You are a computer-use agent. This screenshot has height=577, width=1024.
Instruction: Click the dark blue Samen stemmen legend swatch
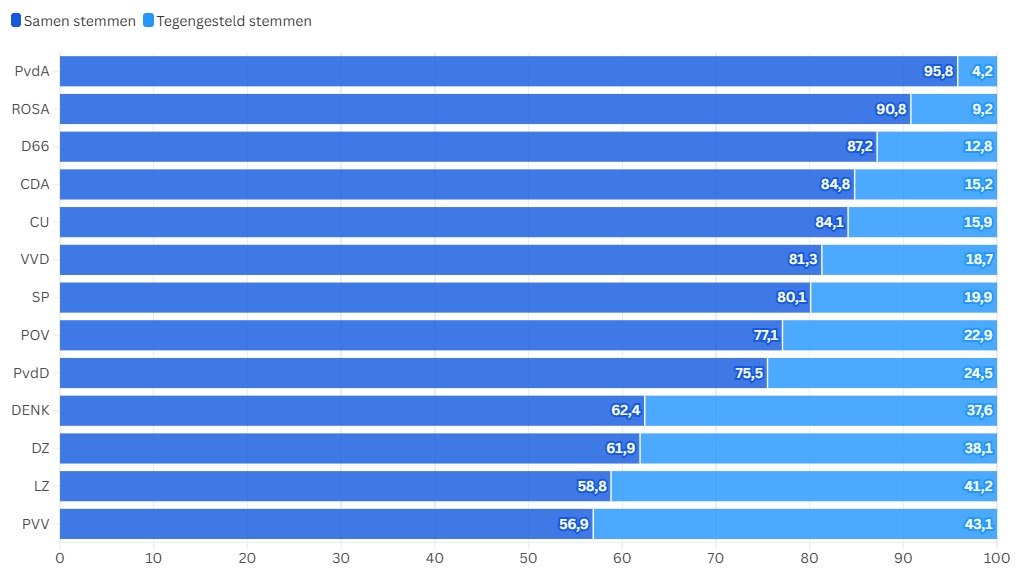pyautogui.click(x=16, y=21)
